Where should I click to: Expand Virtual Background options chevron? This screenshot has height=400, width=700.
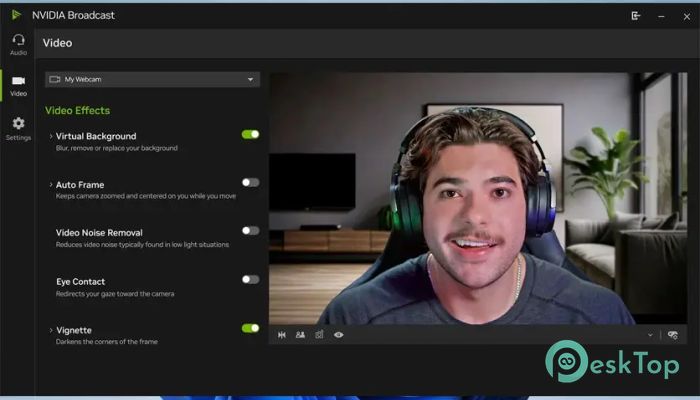coord(50,136)
